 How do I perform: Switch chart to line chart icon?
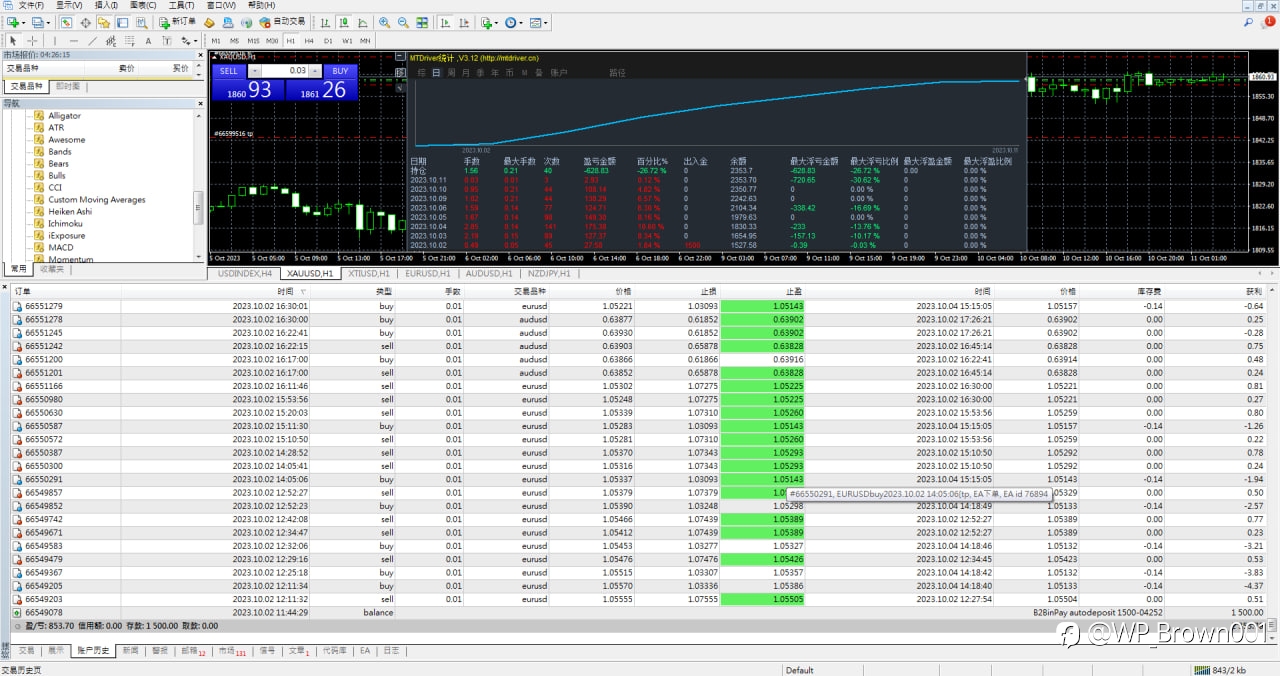pos(363,22)
